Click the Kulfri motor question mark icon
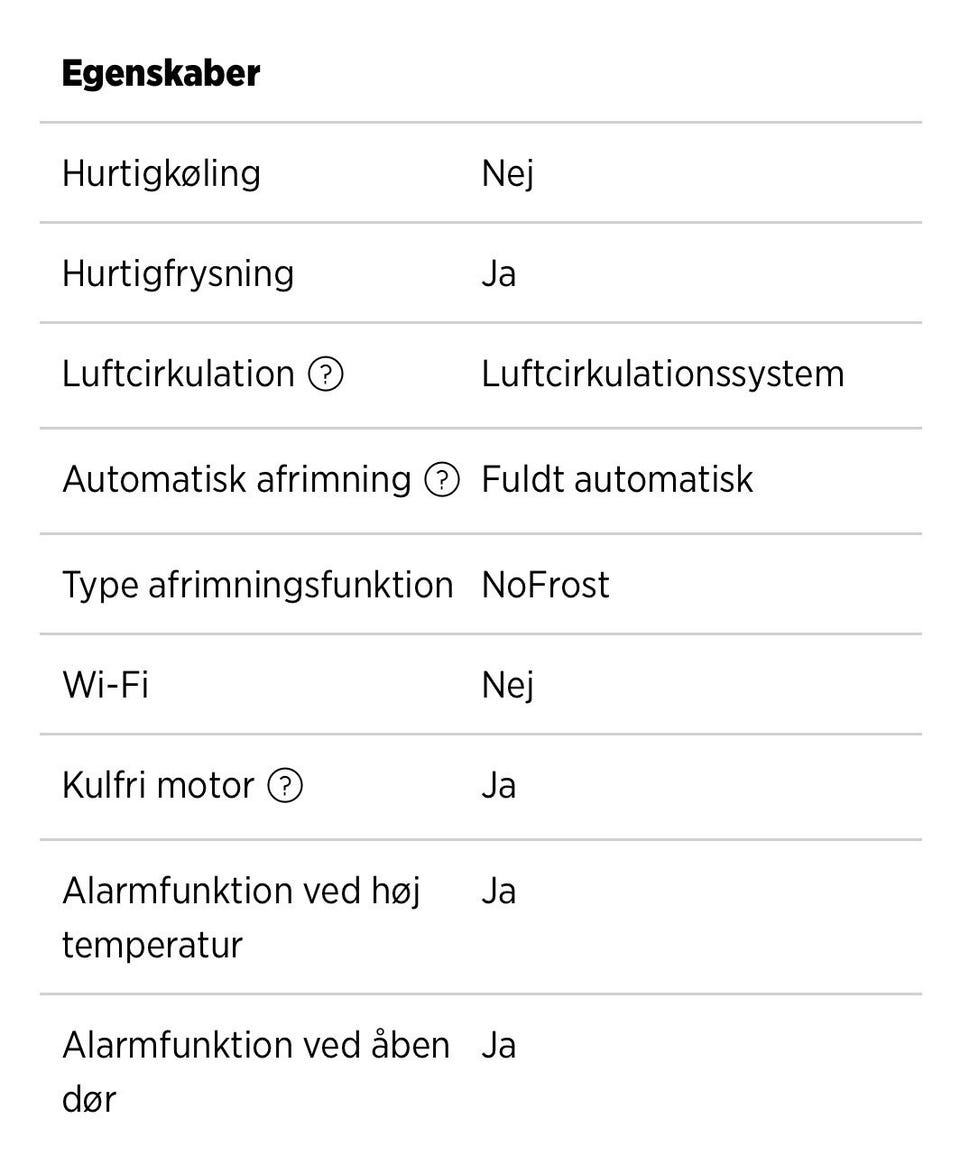 tap(285, 785)
